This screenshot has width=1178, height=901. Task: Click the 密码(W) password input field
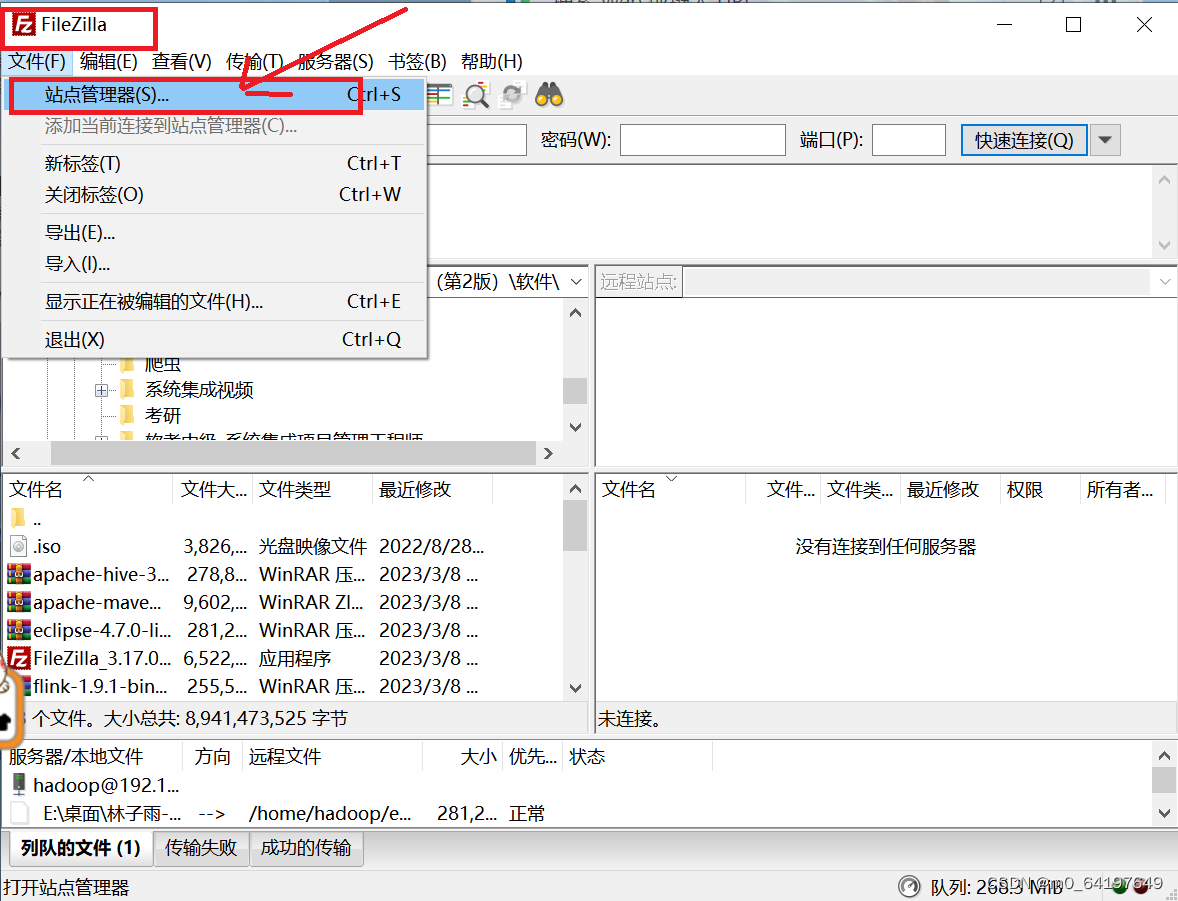(x=702, y=141)
